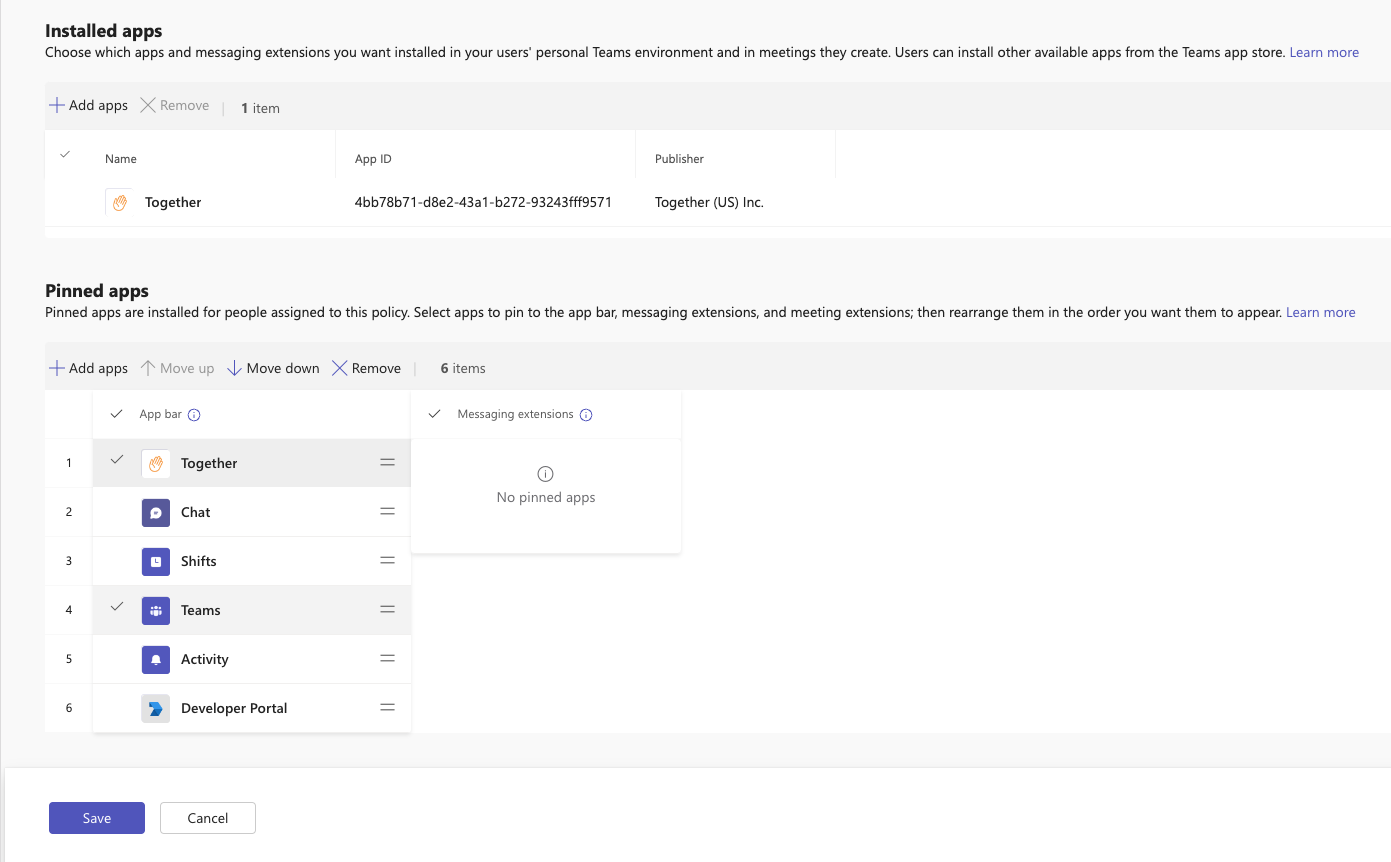
Task: Click the Together icon in the pinned list
Action: (x=155, y=463)
